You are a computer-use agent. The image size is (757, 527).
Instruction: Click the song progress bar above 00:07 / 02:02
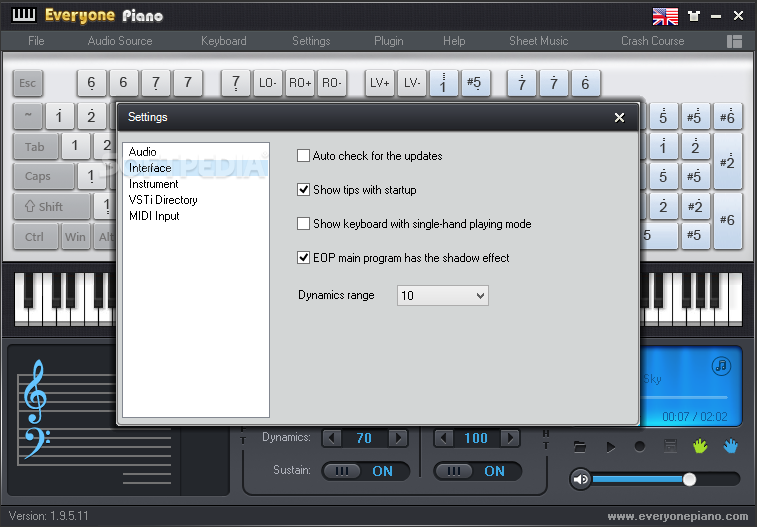684,397
